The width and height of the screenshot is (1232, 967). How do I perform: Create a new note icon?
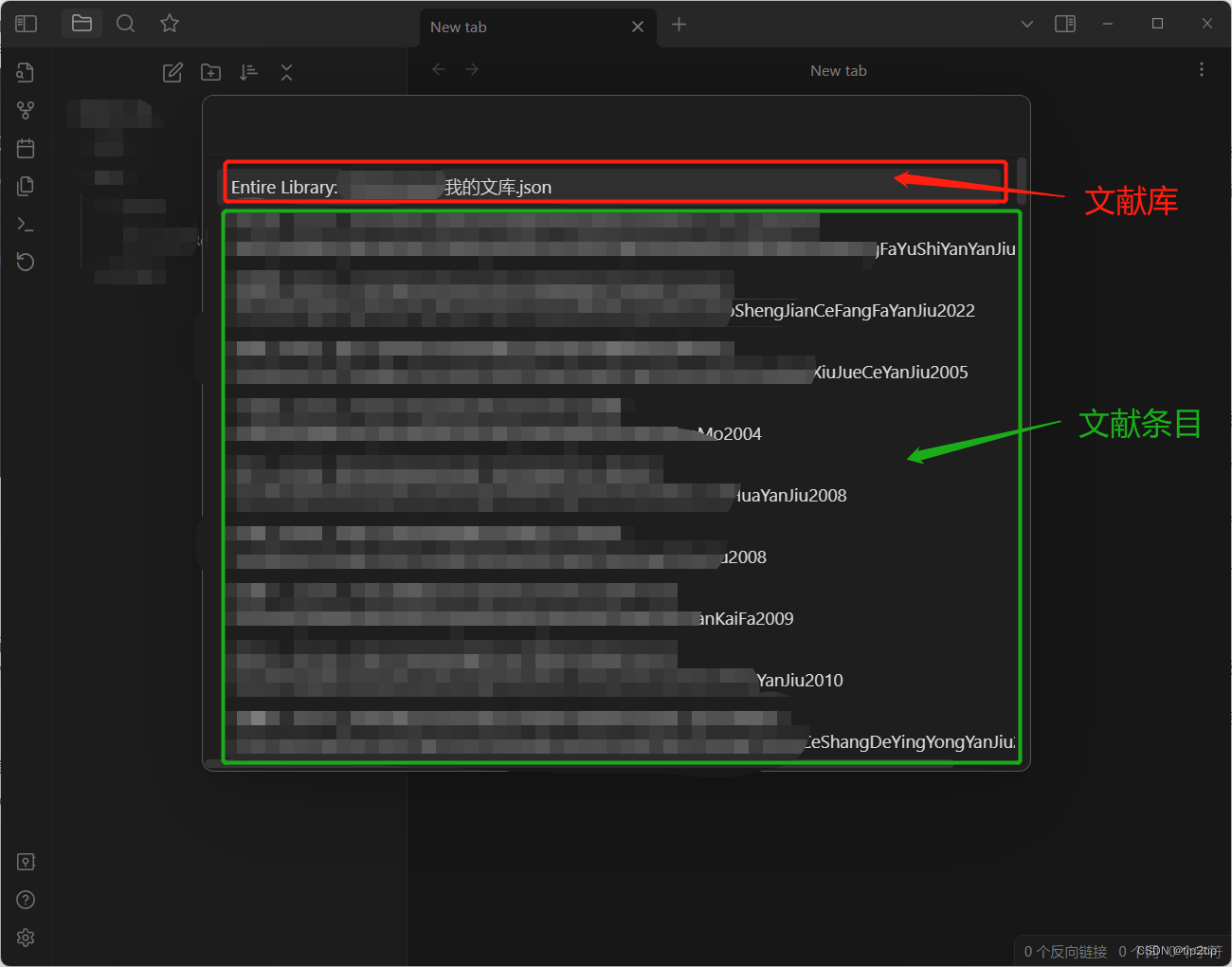(x=172, y=72)
